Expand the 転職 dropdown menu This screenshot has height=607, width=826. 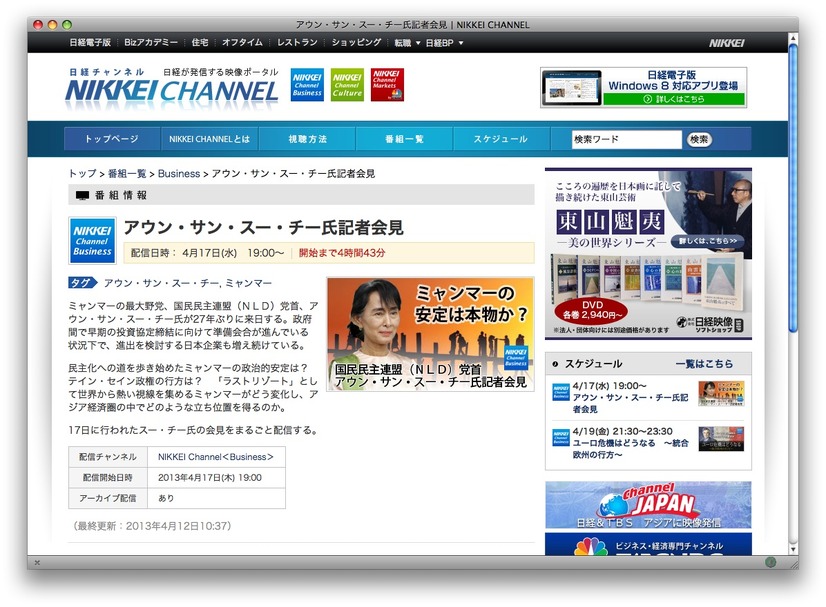407,43
